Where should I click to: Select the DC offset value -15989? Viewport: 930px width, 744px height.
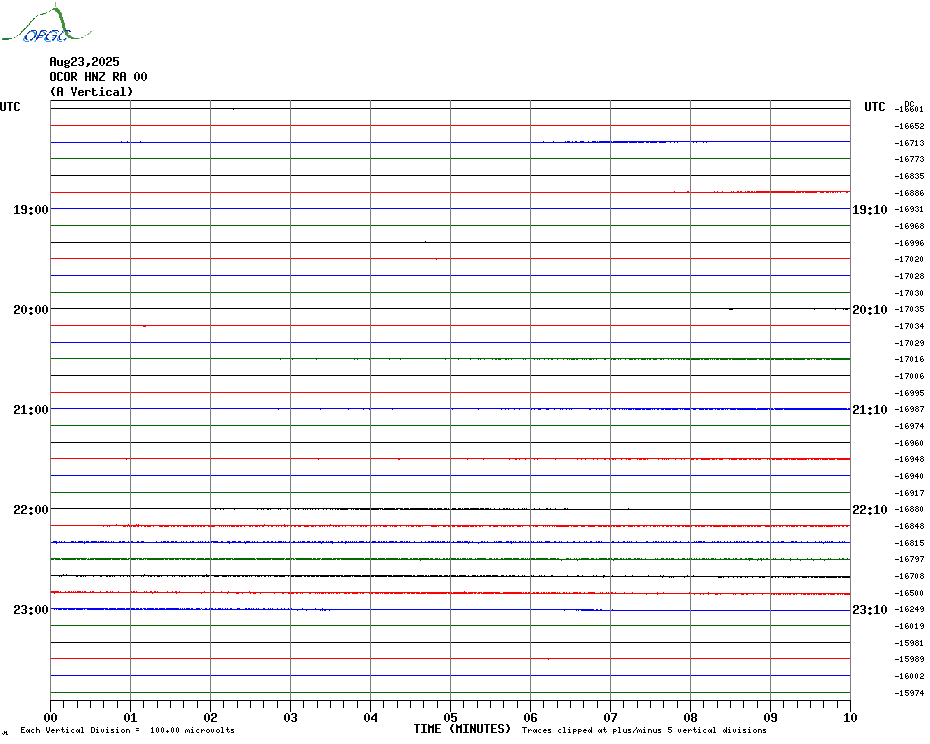click(x=909, y=659)
